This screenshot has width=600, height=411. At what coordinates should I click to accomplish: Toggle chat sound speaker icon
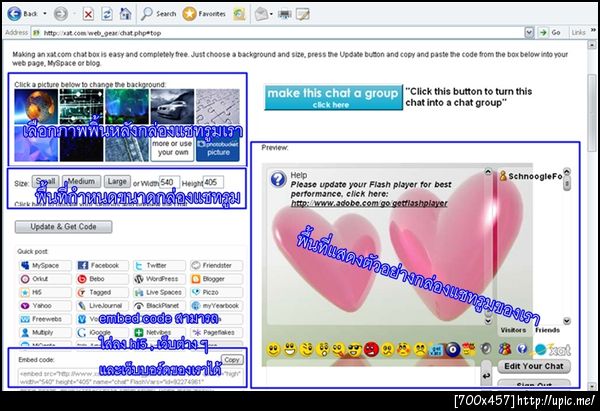[486, 349]
